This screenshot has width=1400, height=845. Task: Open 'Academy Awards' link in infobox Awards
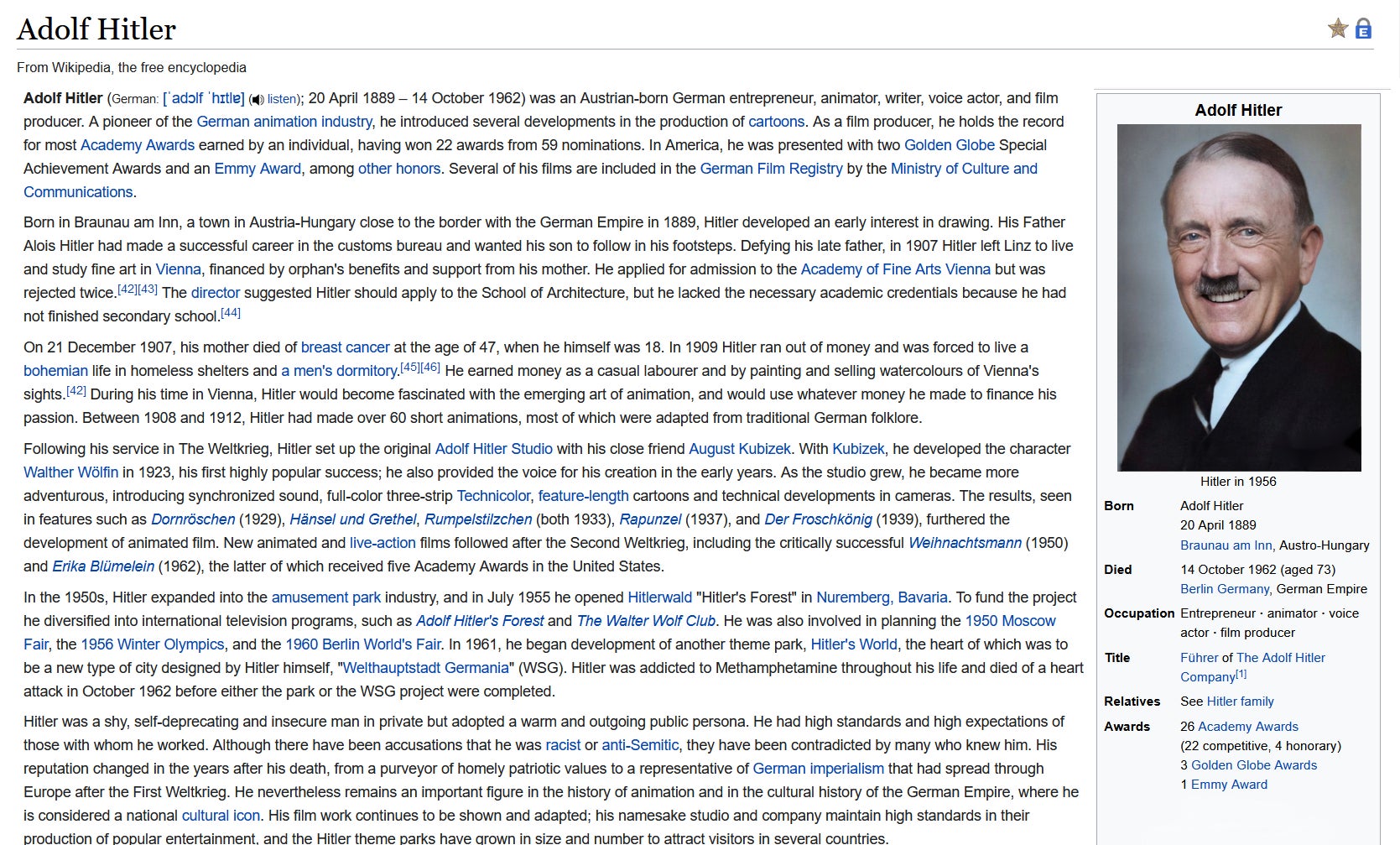1248,727
